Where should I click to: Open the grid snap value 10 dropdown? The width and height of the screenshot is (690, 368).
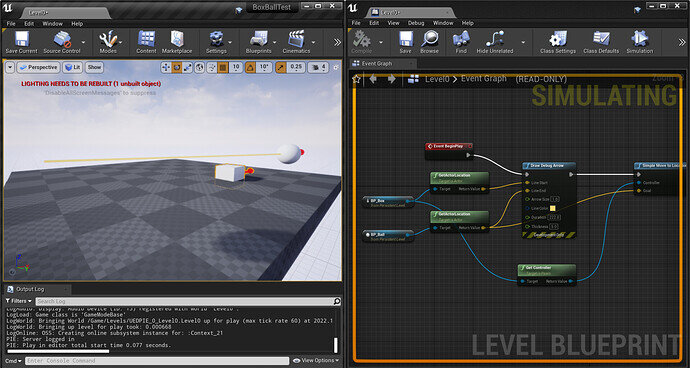pos(236,67)
